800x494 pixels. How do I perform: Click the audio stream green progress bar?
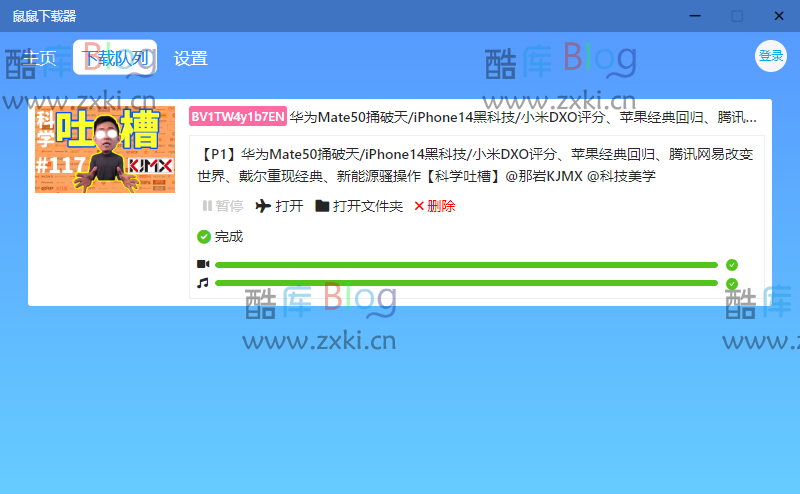[x=466, y=284]
